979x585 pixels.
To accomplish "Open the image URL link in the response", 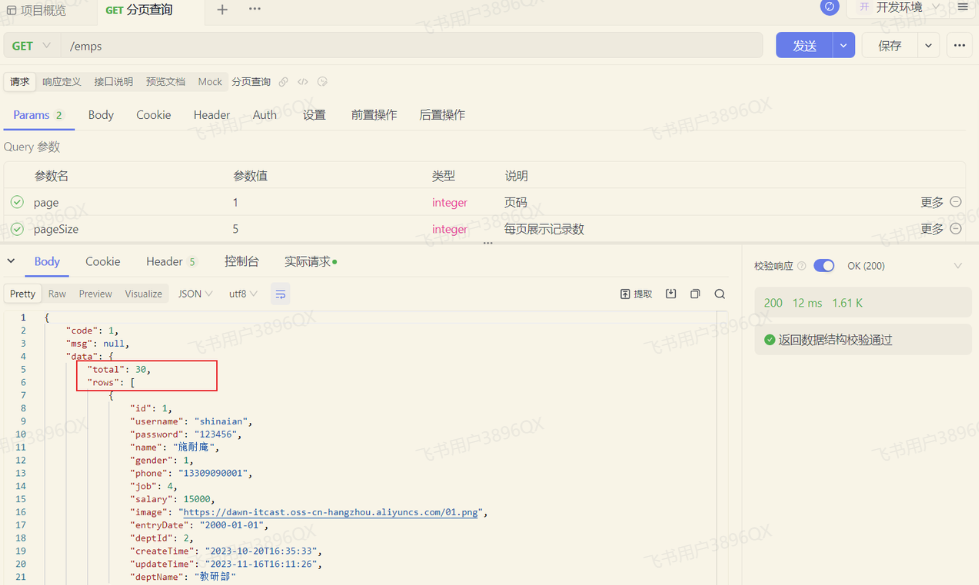I will (x=331, y=512).
